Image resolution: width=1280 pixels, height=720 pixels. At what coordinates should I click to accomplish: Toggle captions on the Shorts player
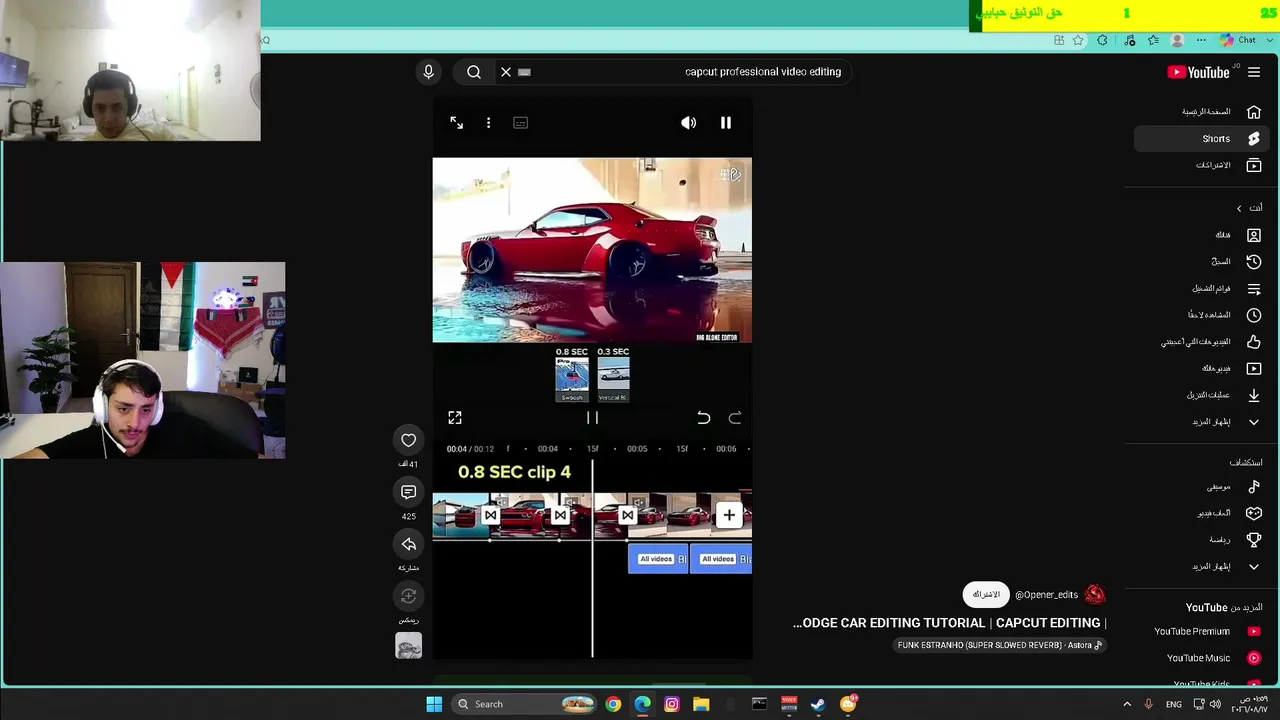tap(520, 123)
